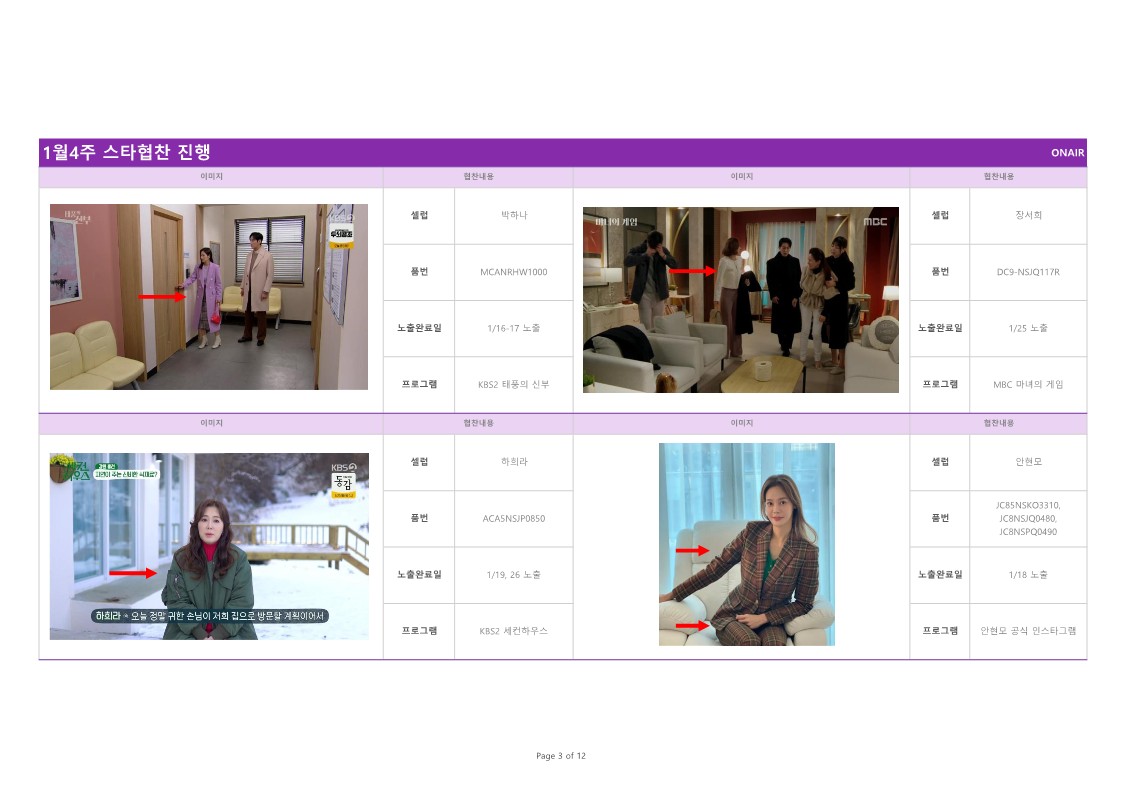Screen dimensions: 1123x794
Task: Select the celebrity name '장서희'
Action: tap(1028, 215)
